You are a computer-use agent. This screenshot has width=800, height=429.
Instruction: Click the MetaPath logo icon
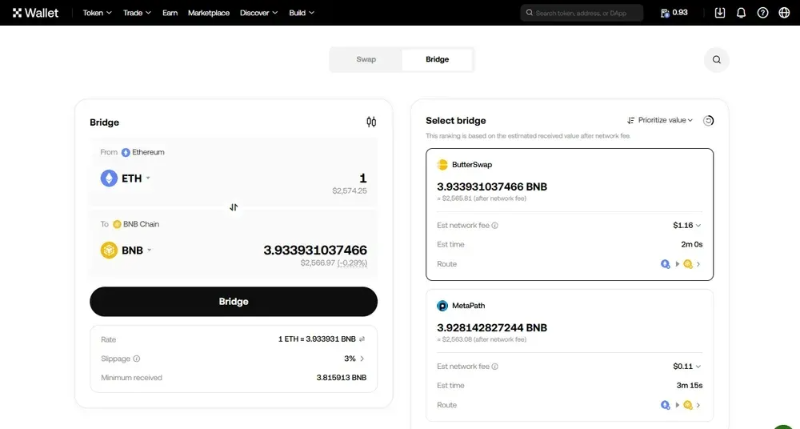[x=442, y=306]
